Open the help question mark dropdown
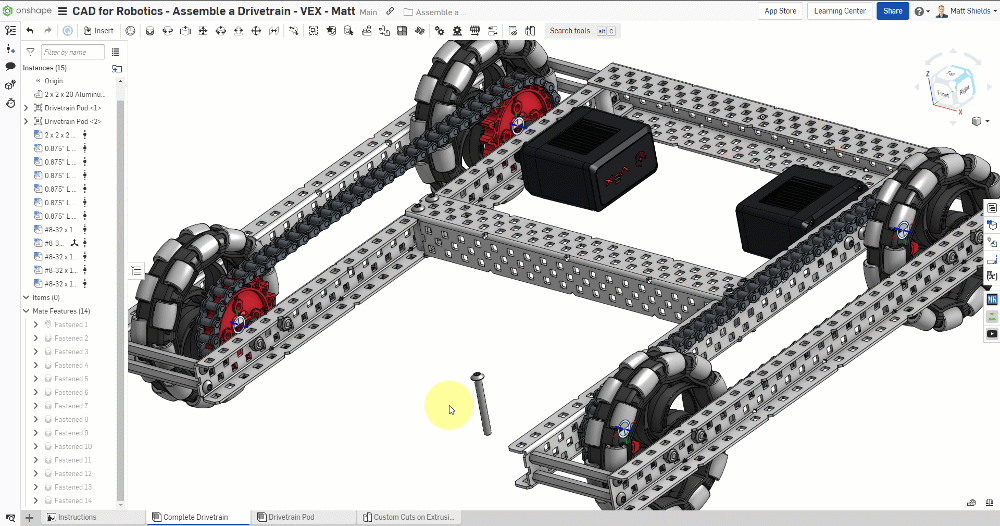The width and height of the screenshot is (1000, 526). (922, 11)
